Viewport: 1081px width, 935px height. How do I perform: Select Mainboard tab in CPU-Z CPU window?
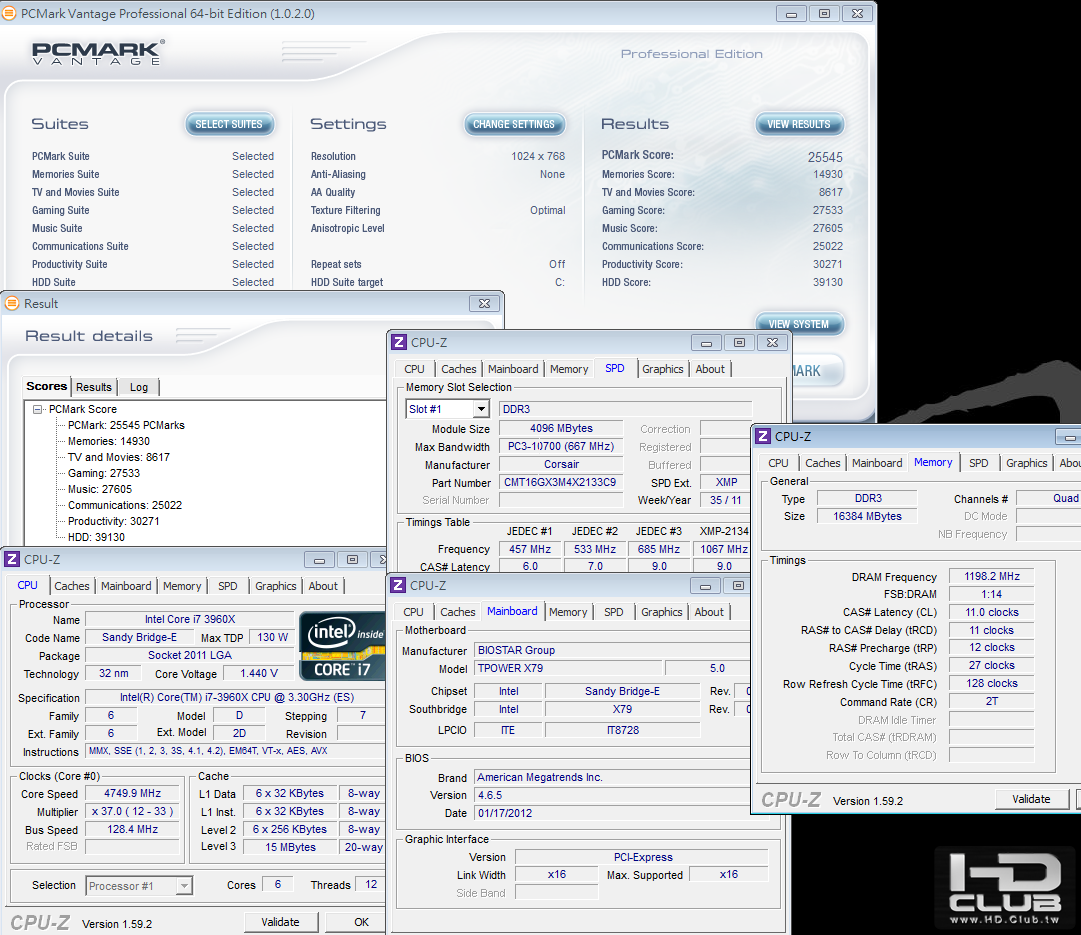pyautogui.click(x=125, y=585)
